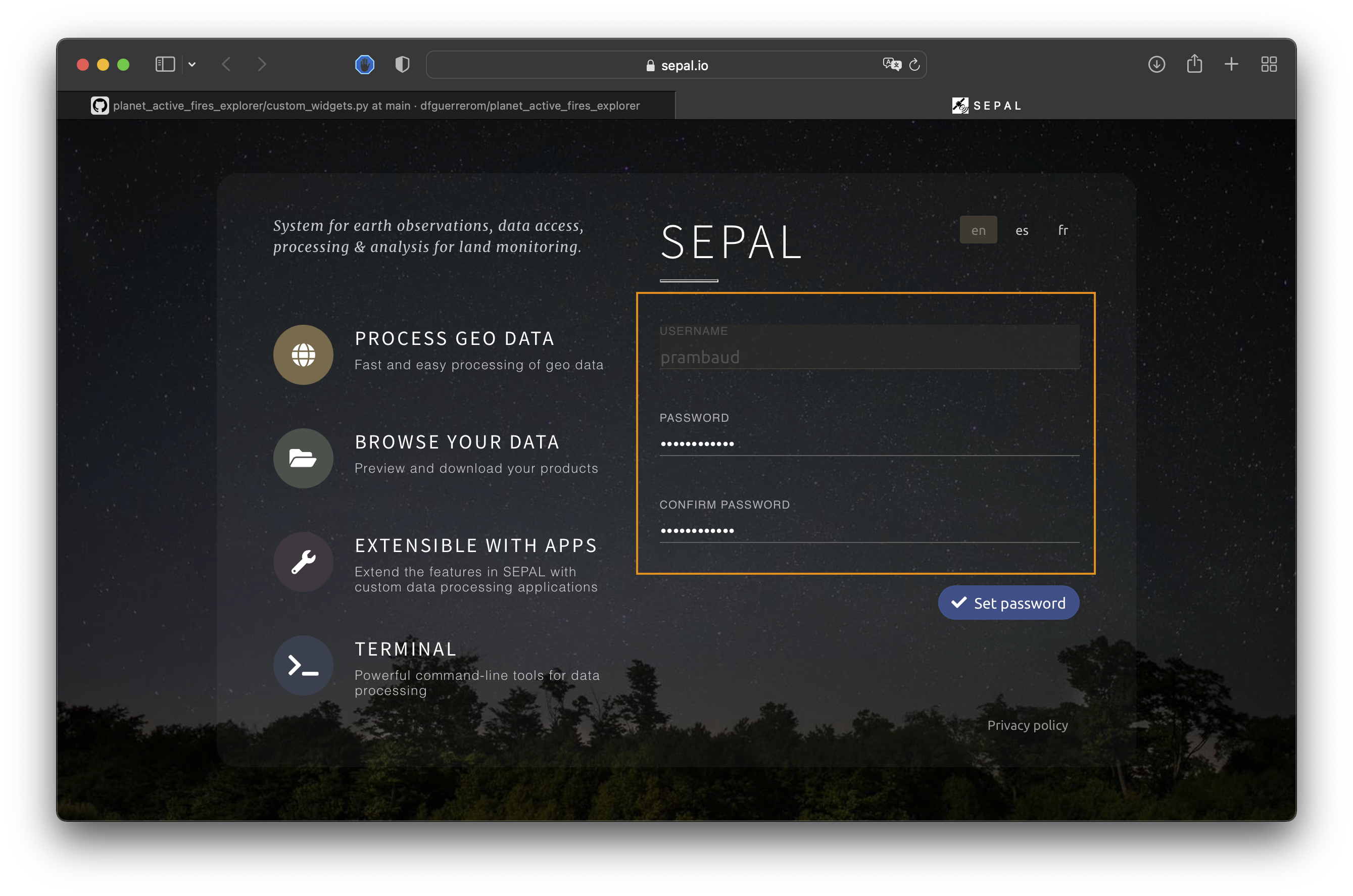
Task: Click the Share icon in toolbar
Action: [x=1194, y=65]
